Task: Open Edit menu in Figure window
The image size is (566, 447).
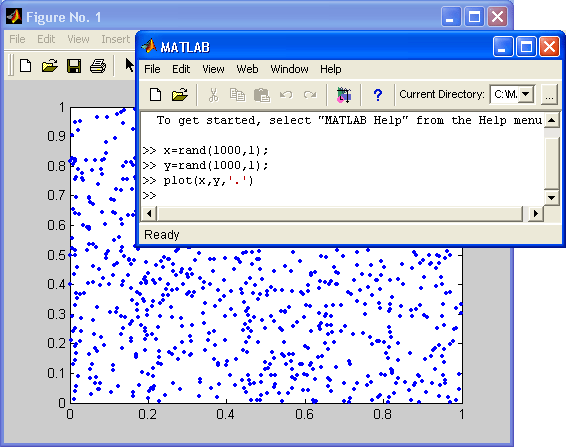Action: tap(46, 39)
